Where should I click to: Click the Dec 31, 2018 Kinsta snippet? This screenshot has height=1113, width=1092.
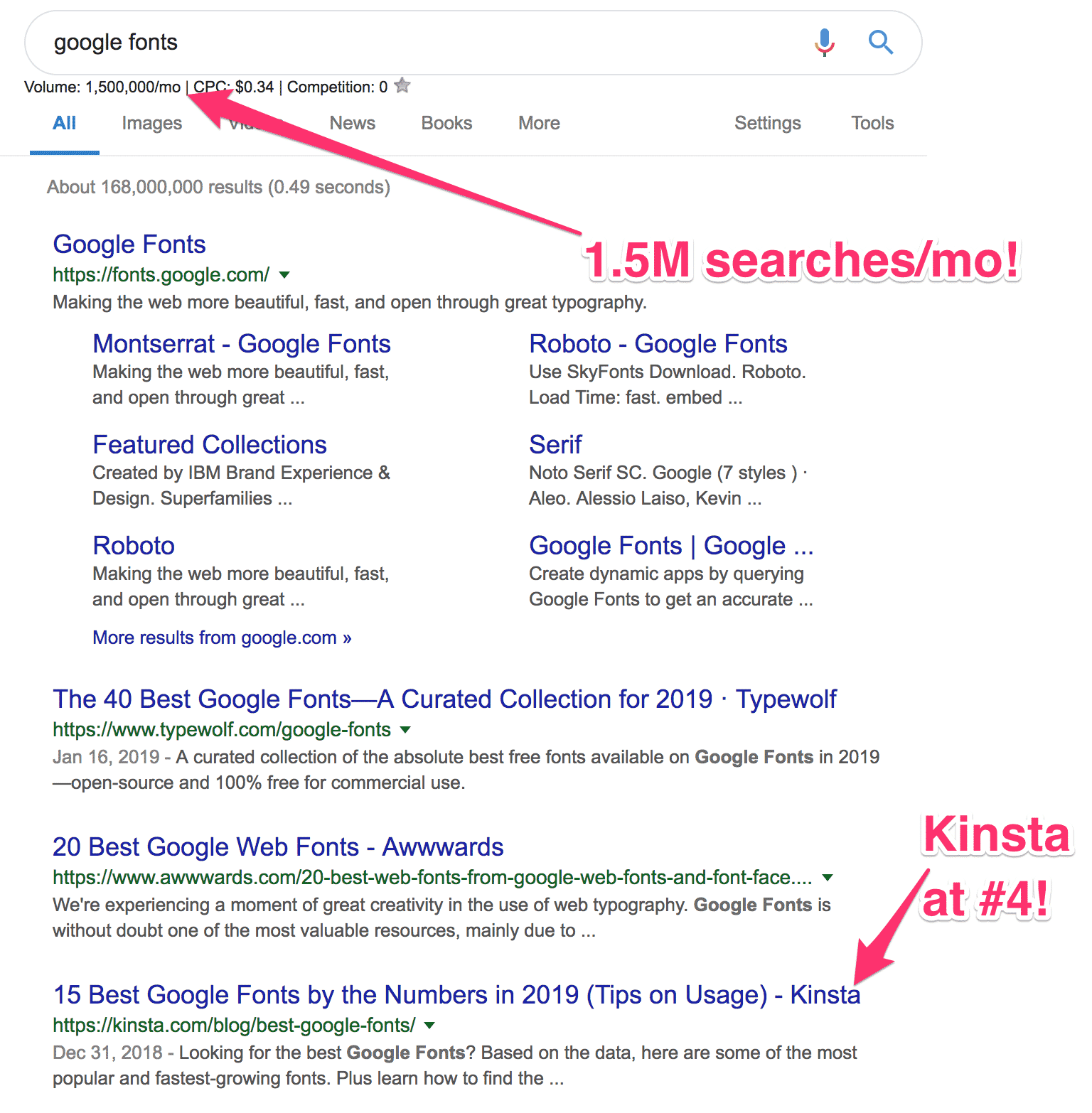(x=455, y=1065)
